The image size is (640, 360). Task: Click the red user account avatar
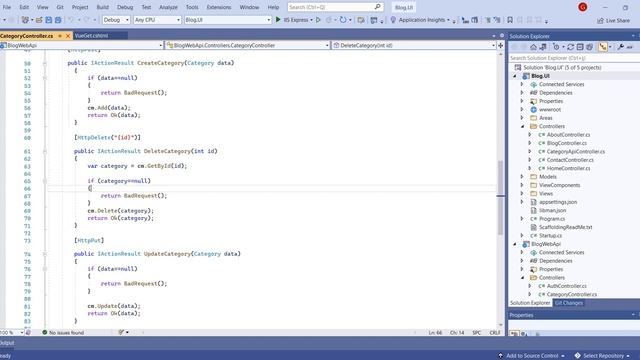coord(583,7)
